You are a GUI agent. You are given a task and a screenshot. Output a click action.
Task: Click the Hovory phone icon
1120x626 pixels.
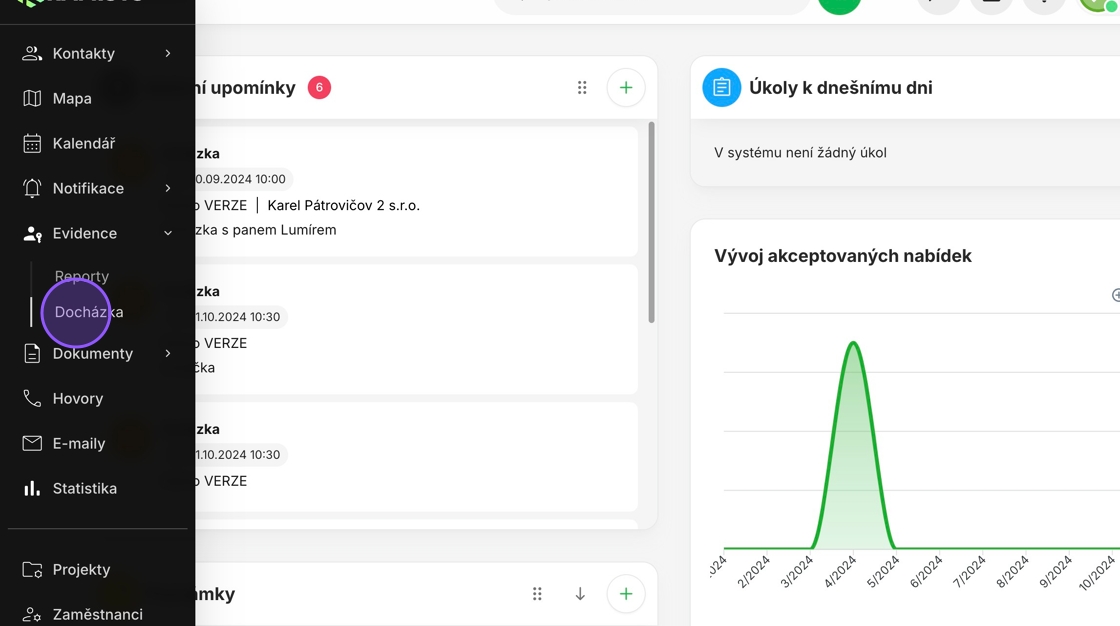[x=32, y=398]
